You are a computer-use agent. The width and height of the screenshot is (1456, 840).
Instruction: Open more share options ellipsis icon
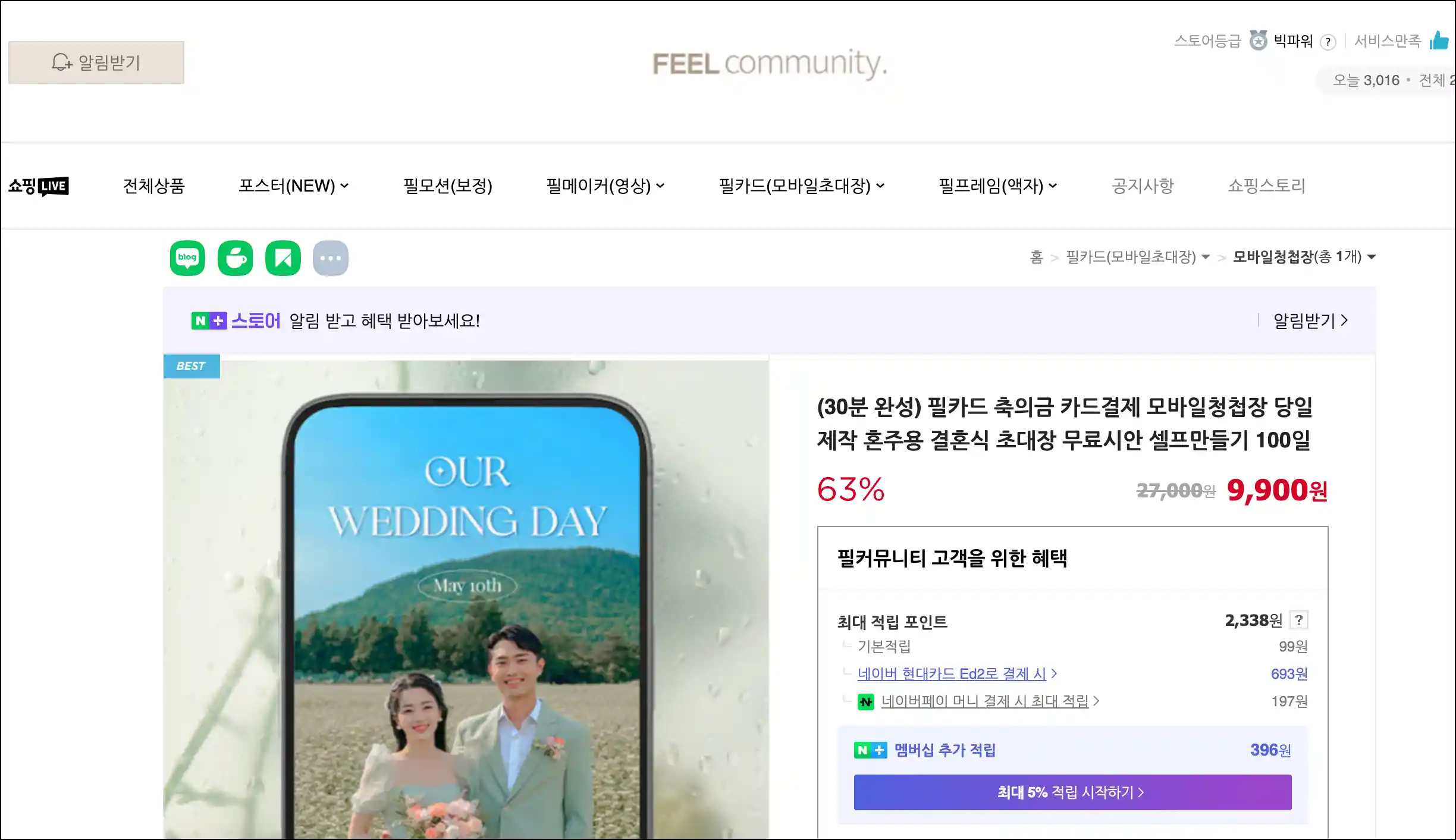[331, 258]
